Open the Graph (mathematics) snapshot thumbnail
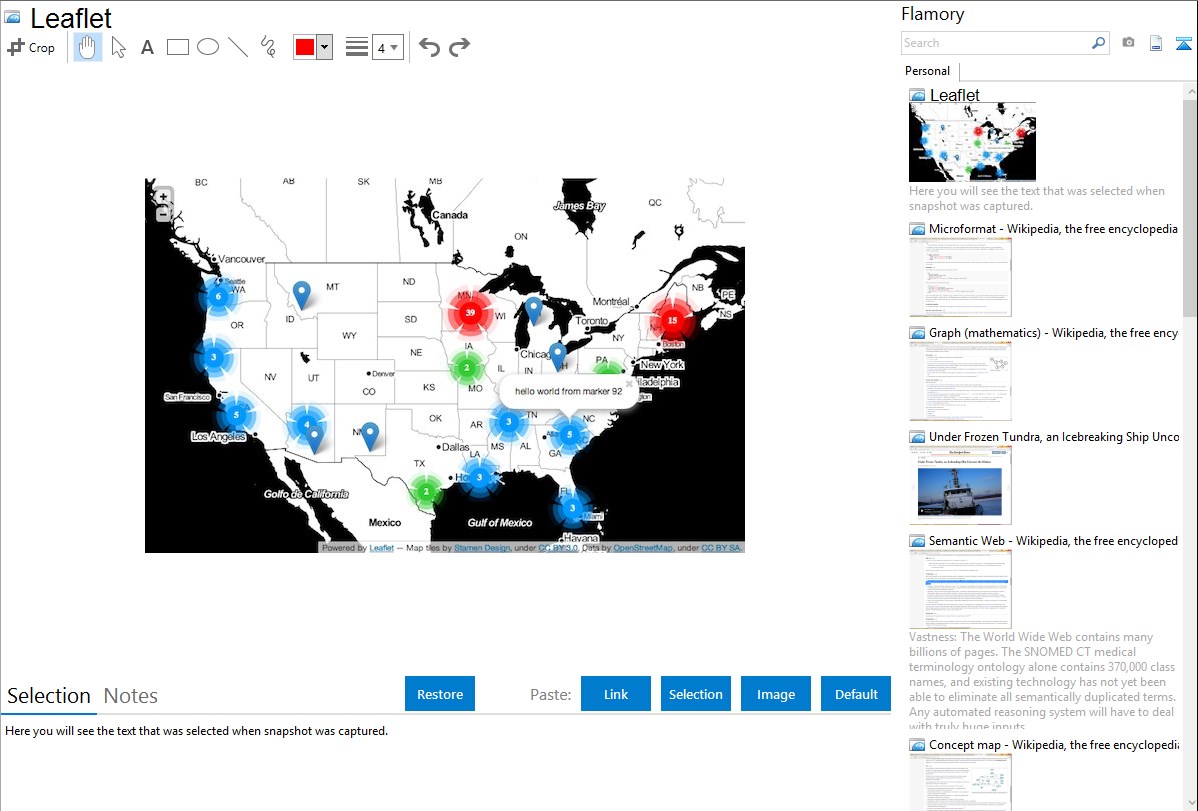This screenshot has width=1198, height=811. click(960, 381)
